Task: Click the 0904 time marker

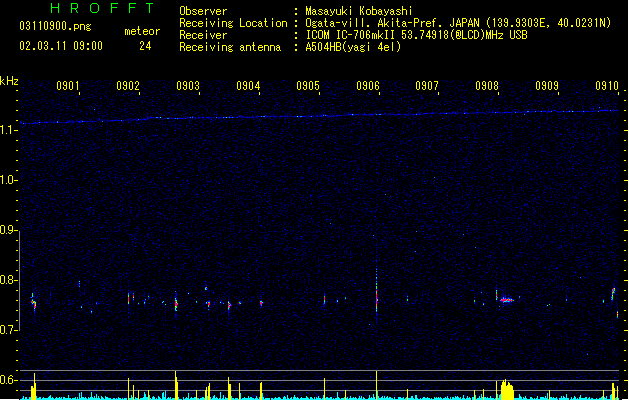Action: [248, 86]
